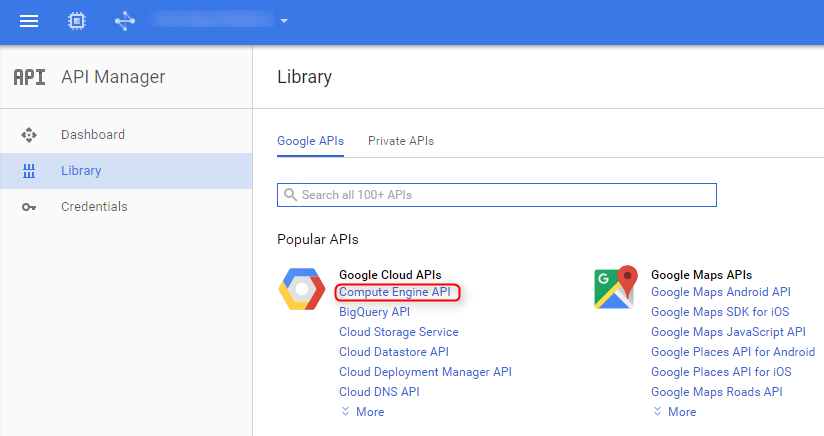Select the Library sidebar item
This screenshot has width=824, height=436.
126,171
